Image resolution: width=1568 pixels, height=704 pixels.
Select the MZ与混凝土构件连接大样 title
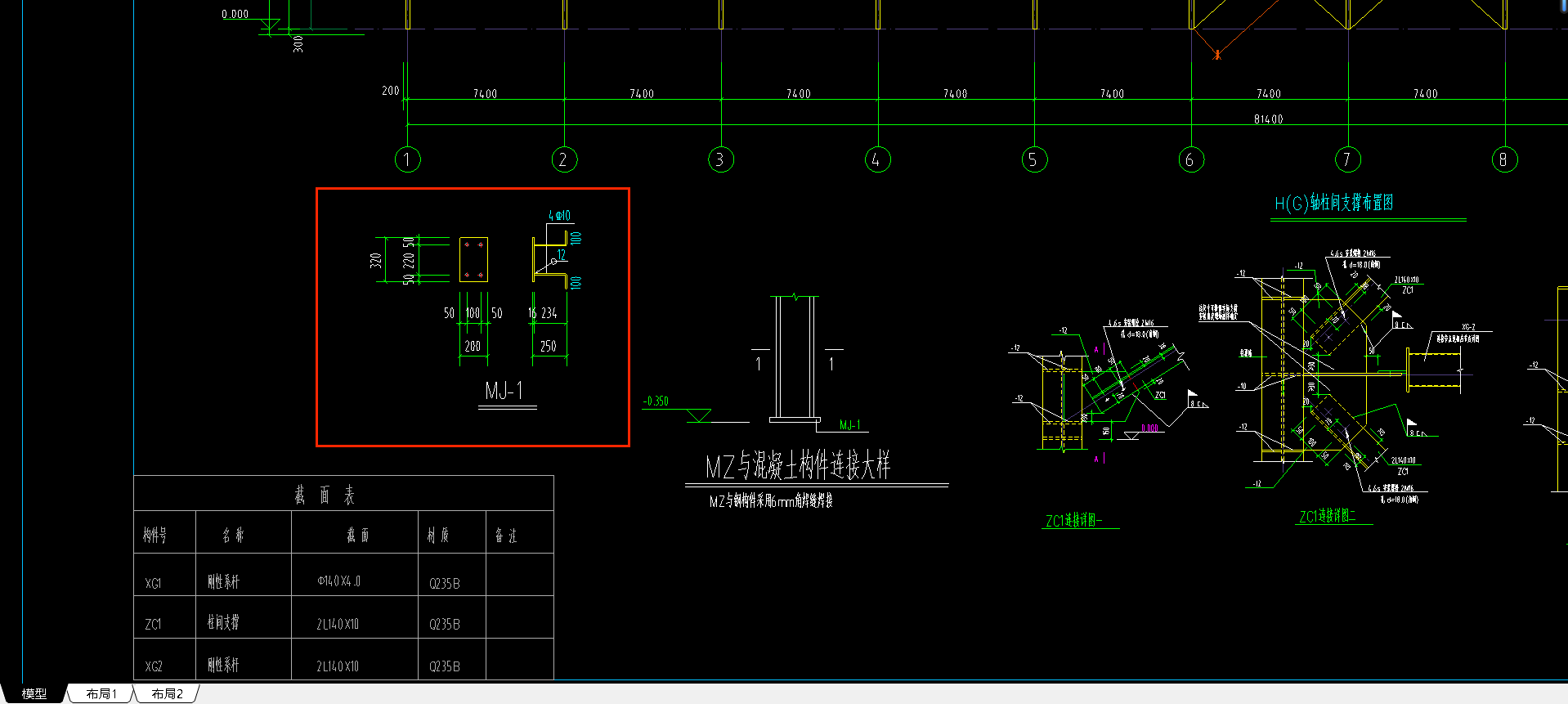click(798, 465)
